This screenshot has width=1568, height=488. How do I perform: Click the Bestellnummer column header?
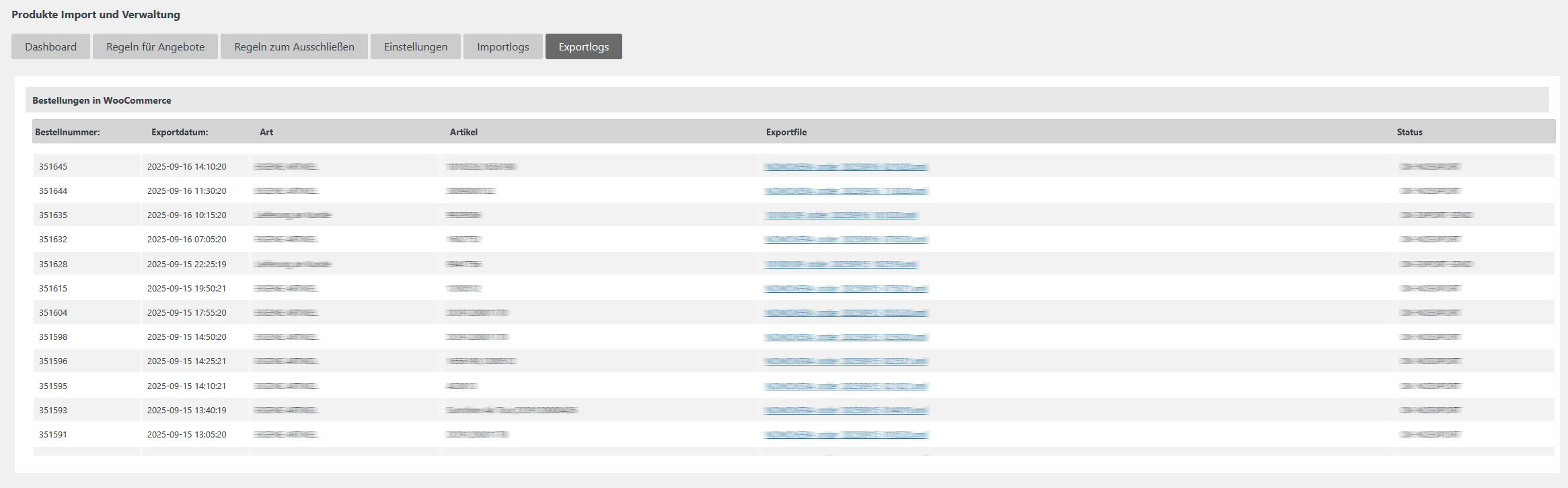tap(67, 132)
